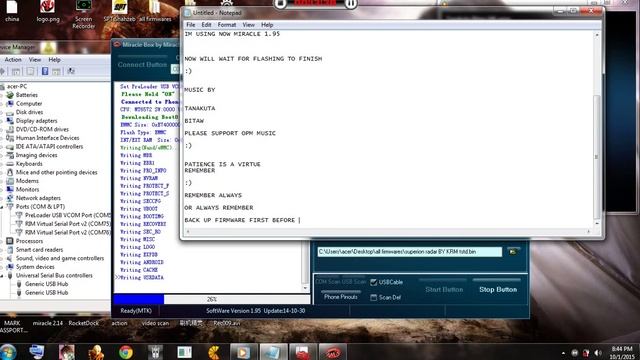This screenshot has width=640, height=360.
Task: Open Google Chrome from the taskbar
Action: pyautogui.click(x=126, y=352)
